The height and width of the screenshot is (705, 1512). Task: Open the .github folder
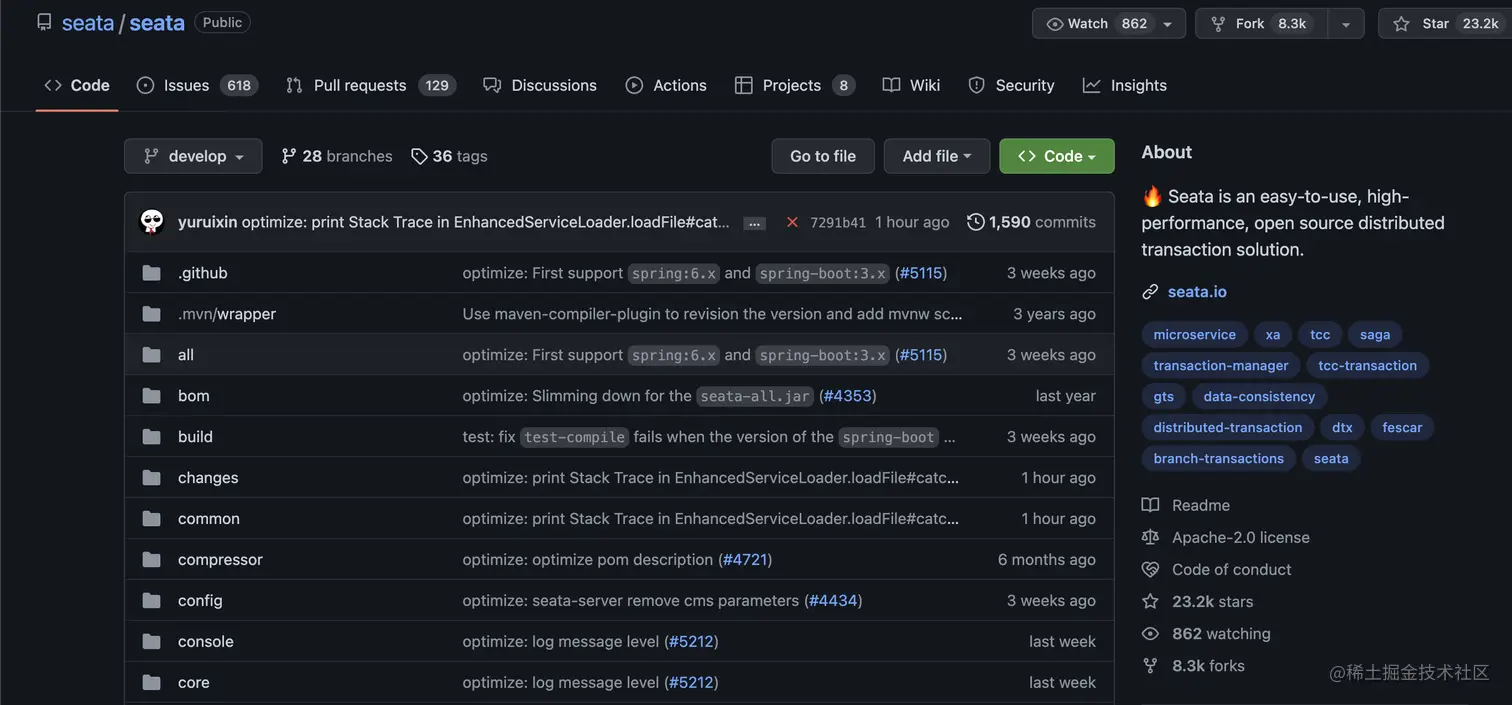203,273
